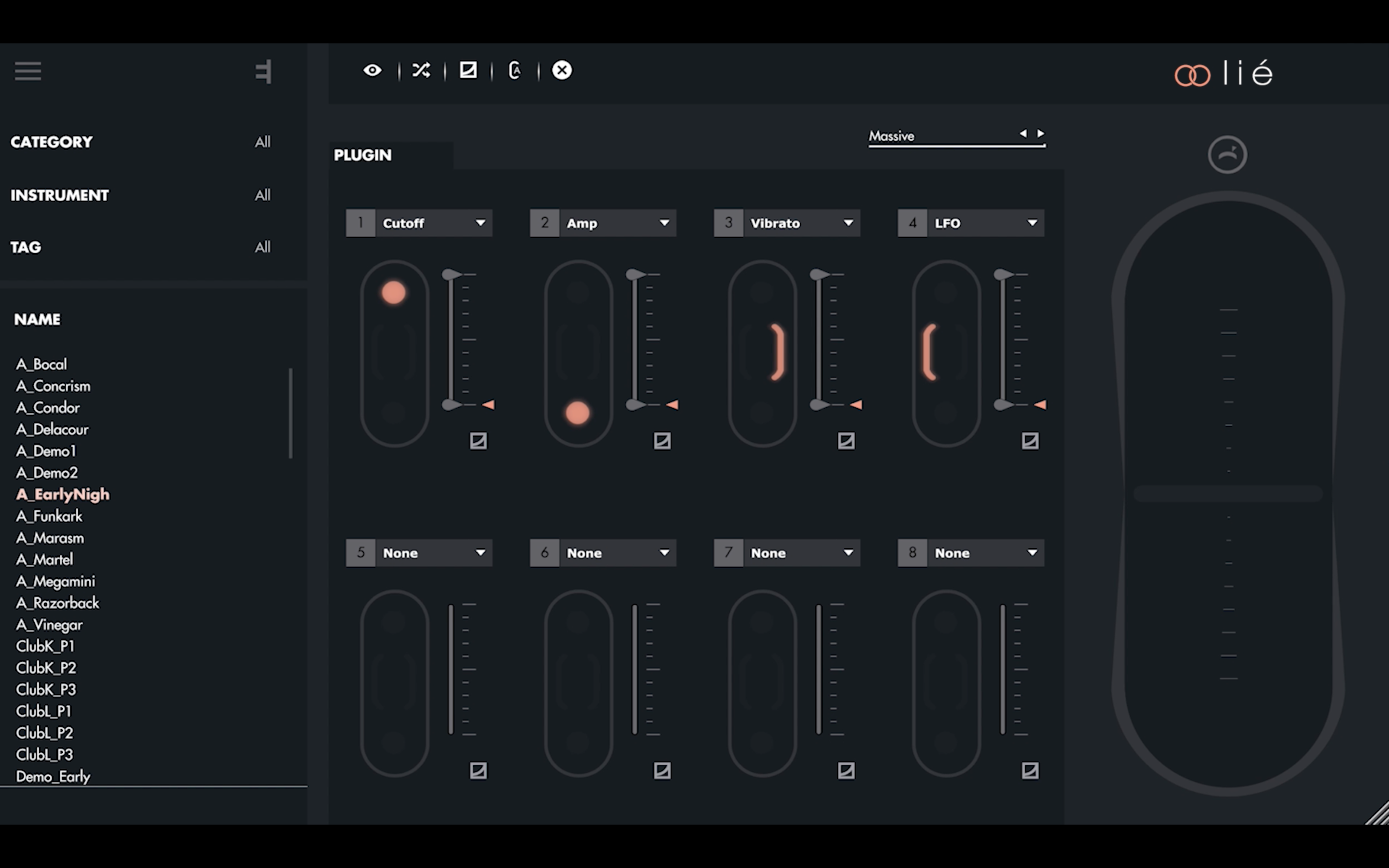
Task: Click the Amp range slider lower handle
Action: (636, 405)
